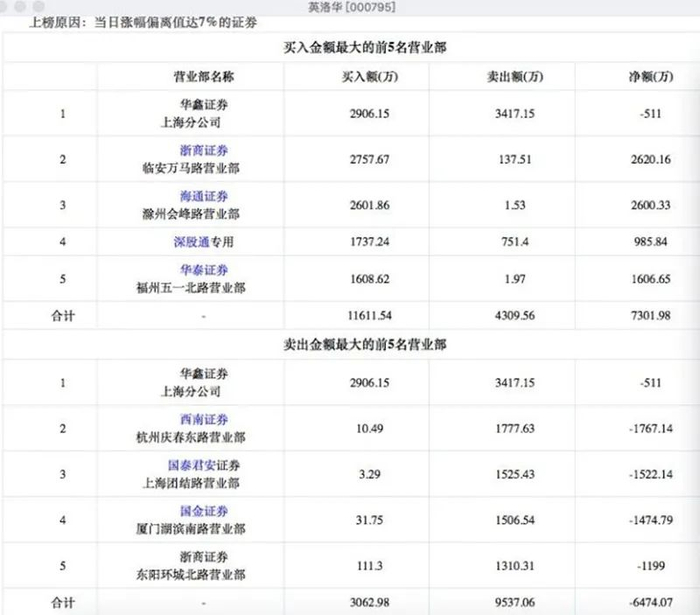Select the sell amount 1525.43
The image size is (700, 615).
pos(515,474)
